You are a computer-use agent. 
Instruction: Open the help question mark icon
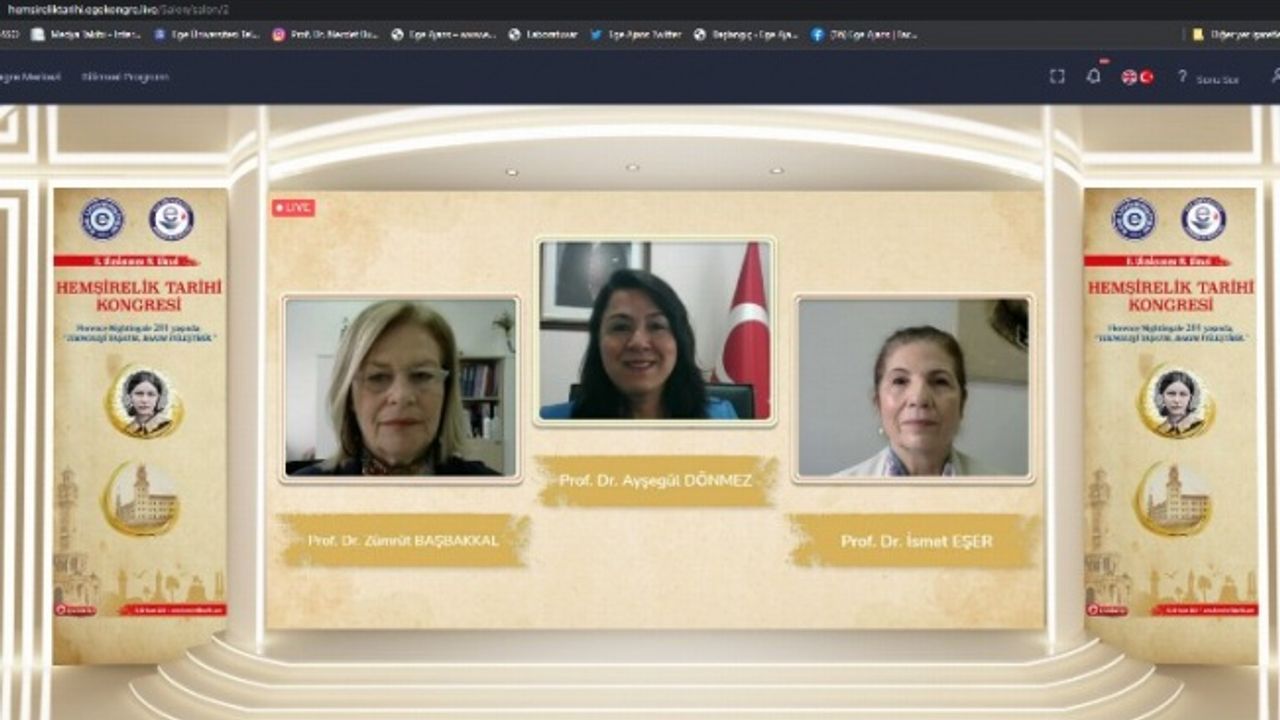pos(1182,76)
